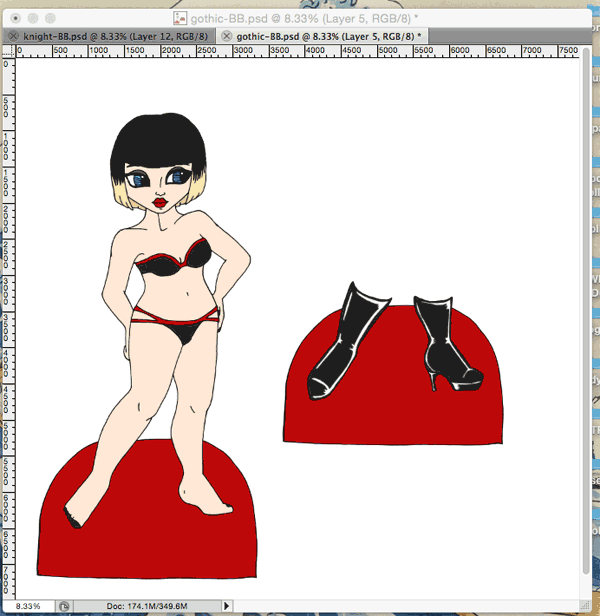This screenshot has height=616, width=600.
Task: Click the minimize button in the title bar
Action: [33, 18]
